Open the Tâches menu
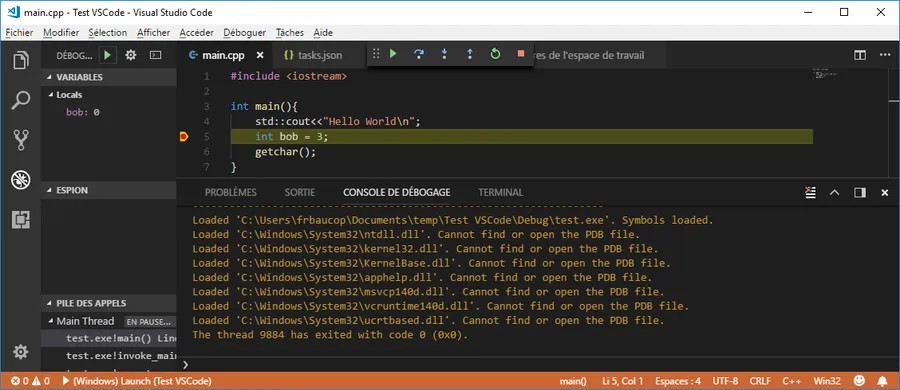 (290, 33)
